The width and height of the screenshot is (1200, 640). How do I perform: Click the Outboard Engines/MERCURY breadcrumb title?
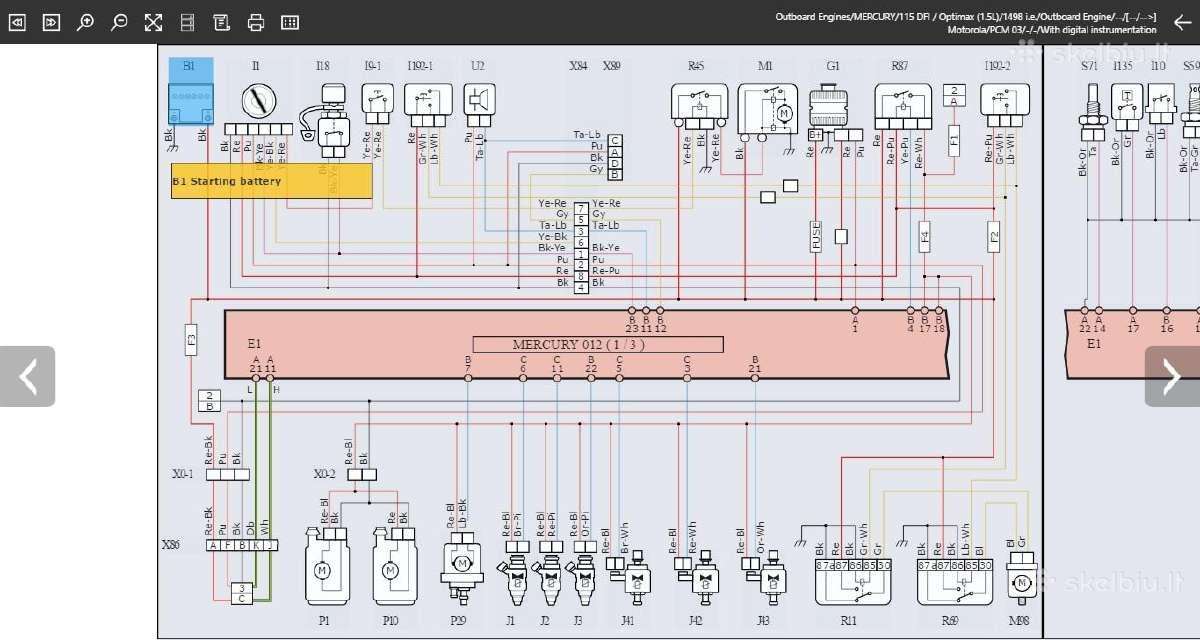click(965, 17)
